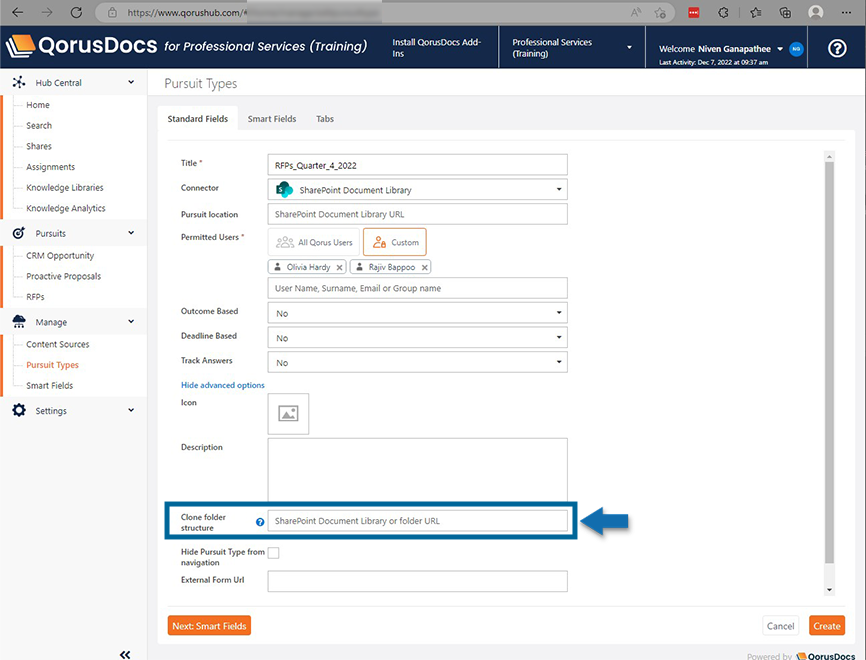Screen dimensions: 866x660
Task: Collapse the Hub Central section
Action: coord(131,82)
